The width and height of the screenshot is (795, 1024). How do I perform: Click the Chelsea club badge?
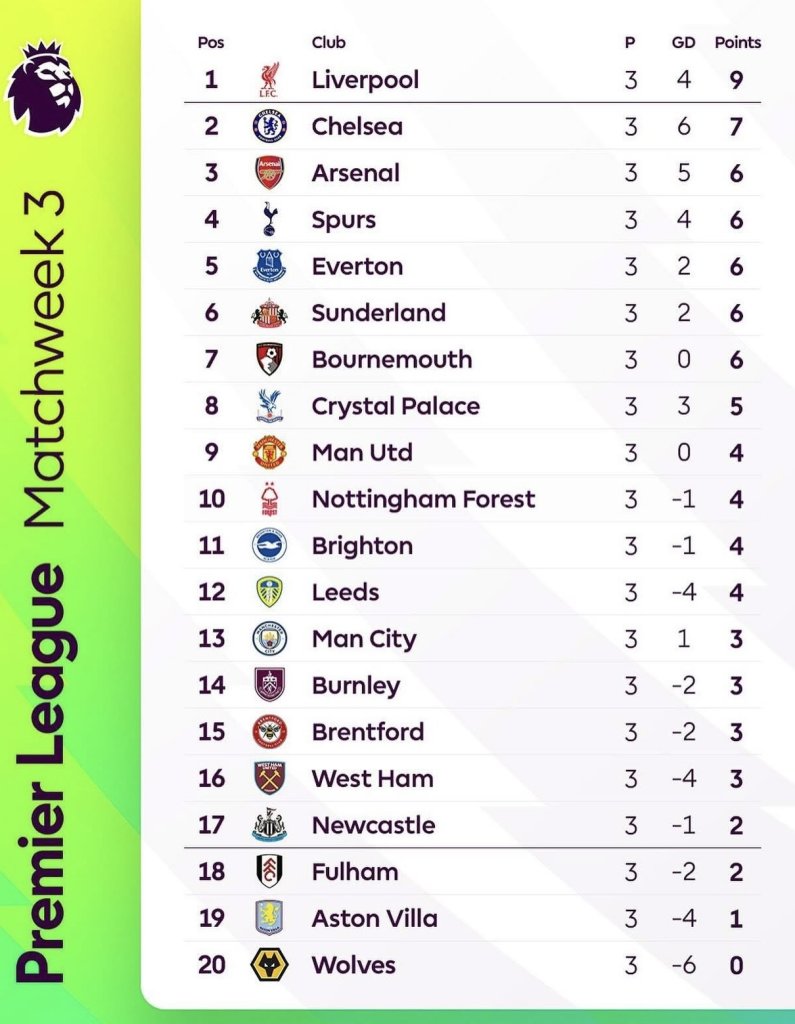click(x=270, y=126)
